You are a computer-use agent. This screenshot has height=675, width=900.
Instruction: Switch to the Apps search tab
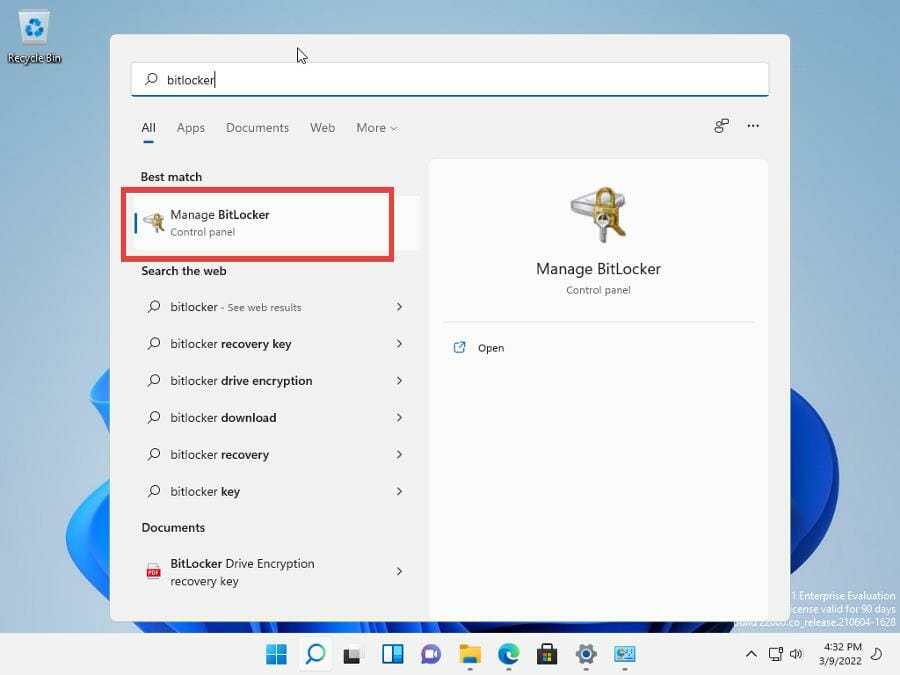190,127
